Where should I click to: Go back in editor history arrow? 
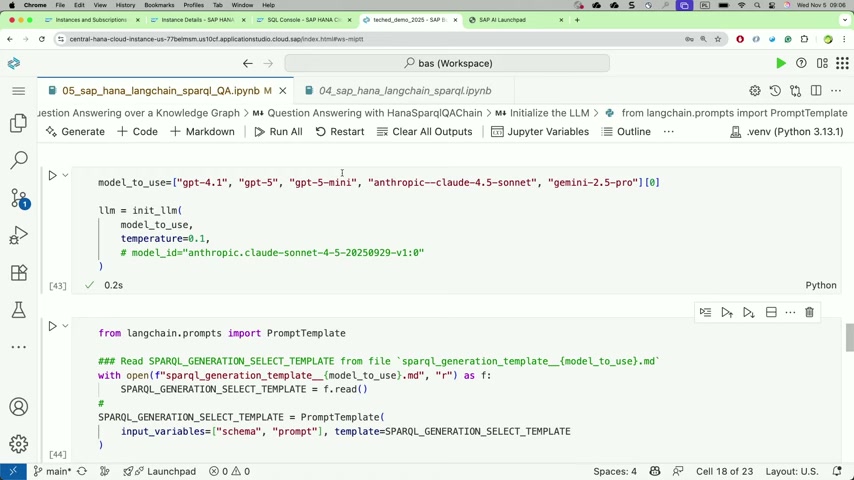point(248,63)
